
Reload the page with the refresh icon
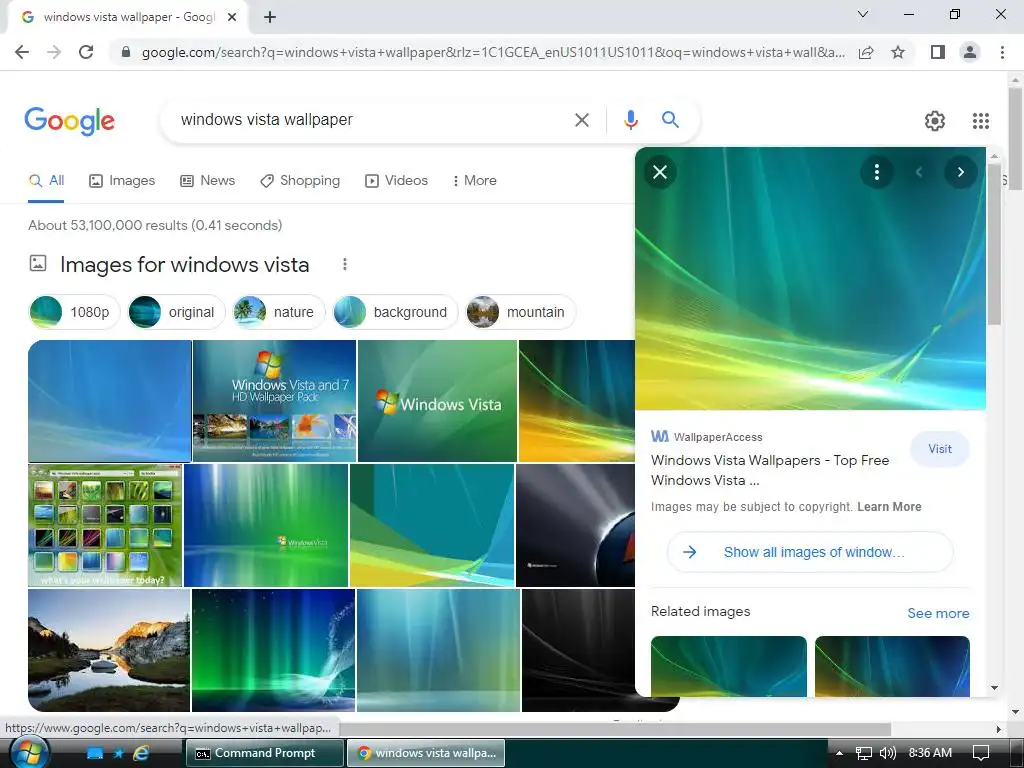coord(86,52)
